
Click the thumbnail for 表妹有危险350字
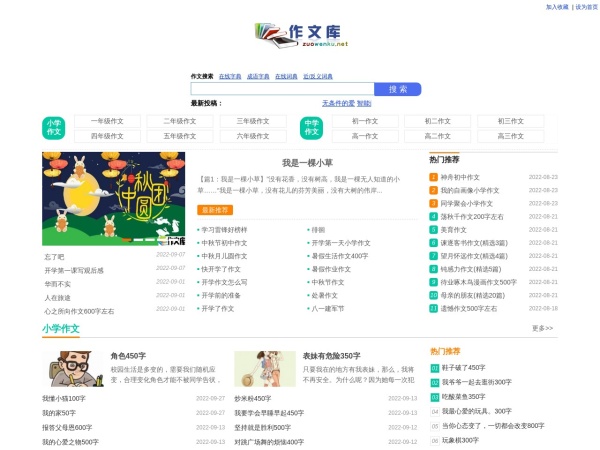point(265,369)
